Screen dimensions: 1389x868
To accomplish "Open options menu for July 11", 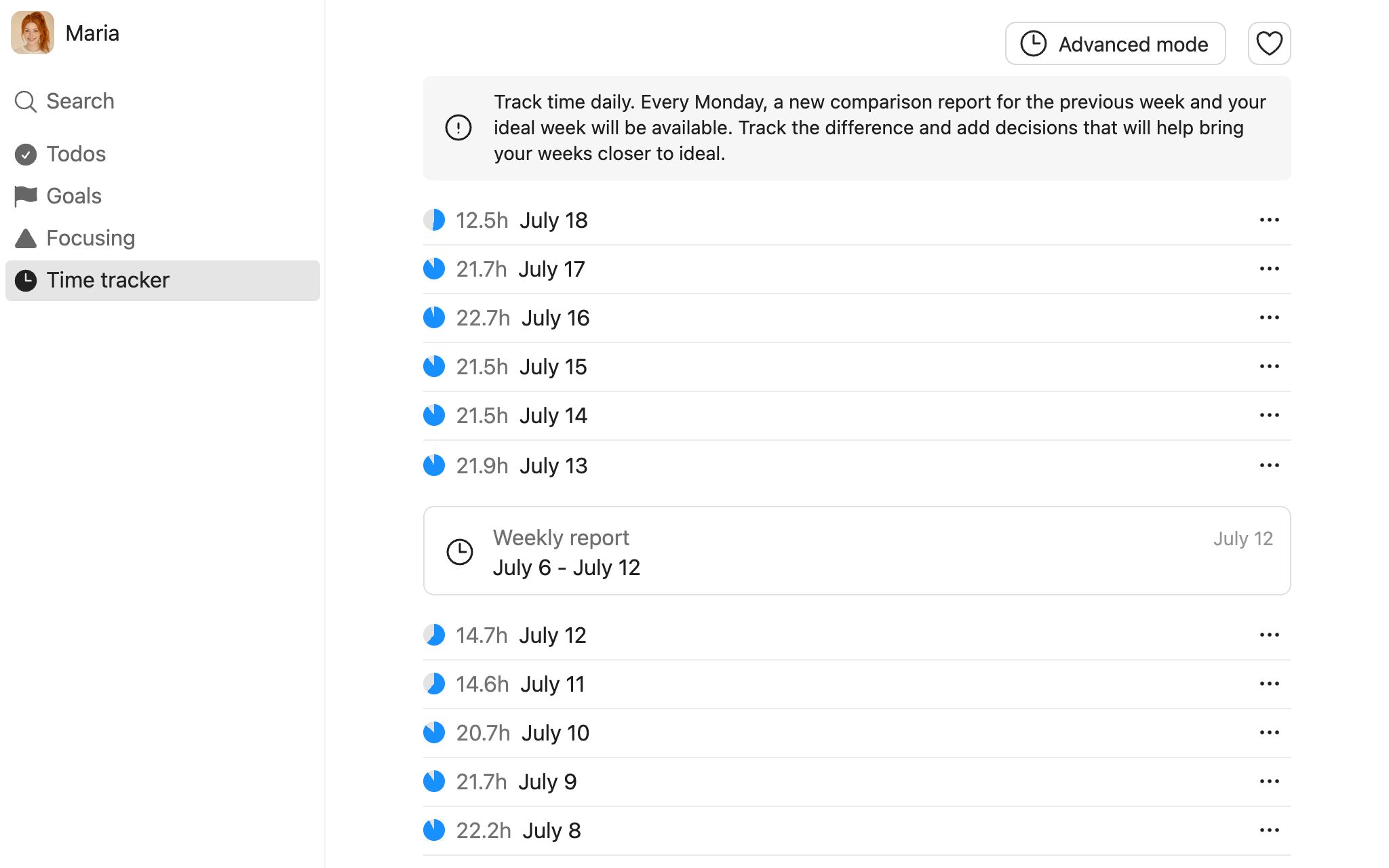I will (1269, 684).
